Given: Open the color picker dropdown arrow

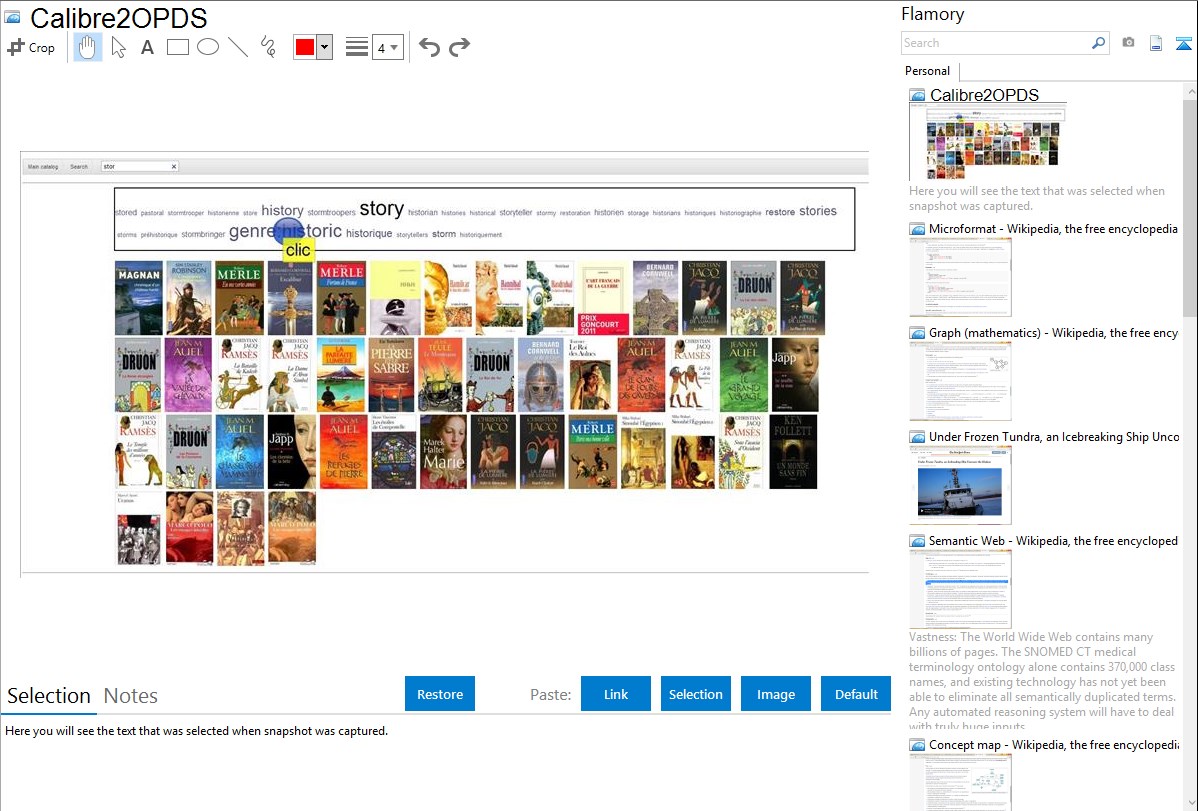Looking at the screenshot, I should click(324, 47).
